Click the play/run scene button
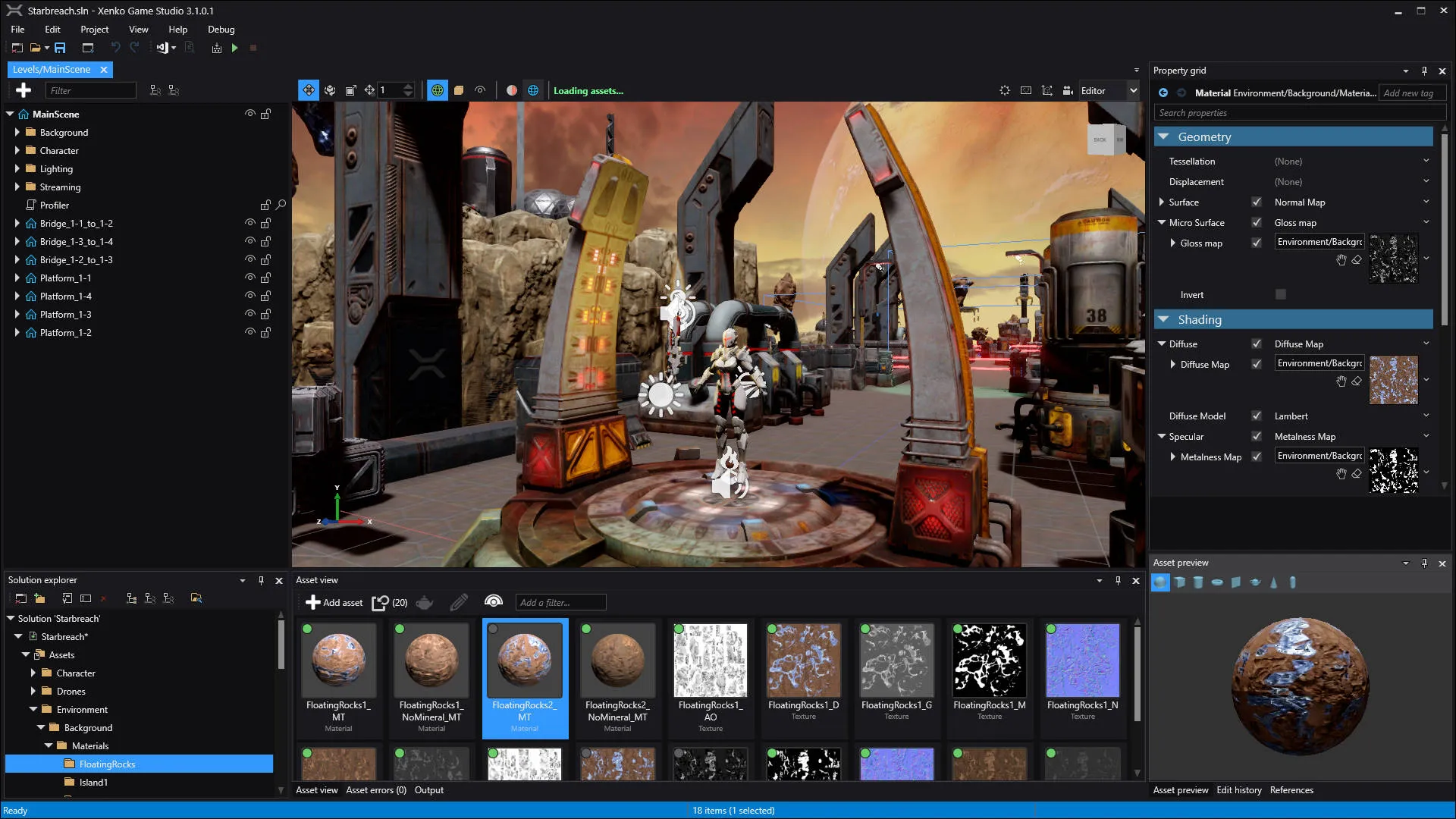 point(233,48)
